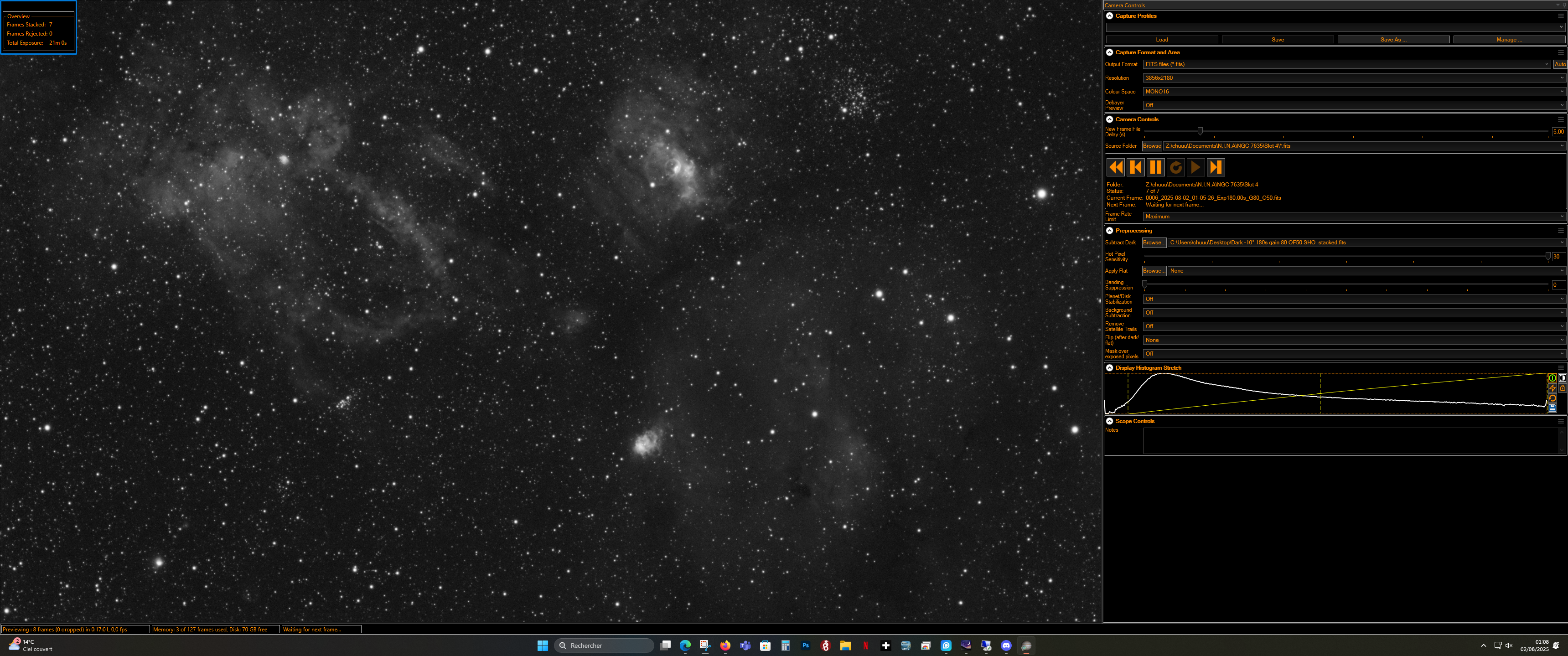Open the Capture Profiles section menu

pos(1561,16)
